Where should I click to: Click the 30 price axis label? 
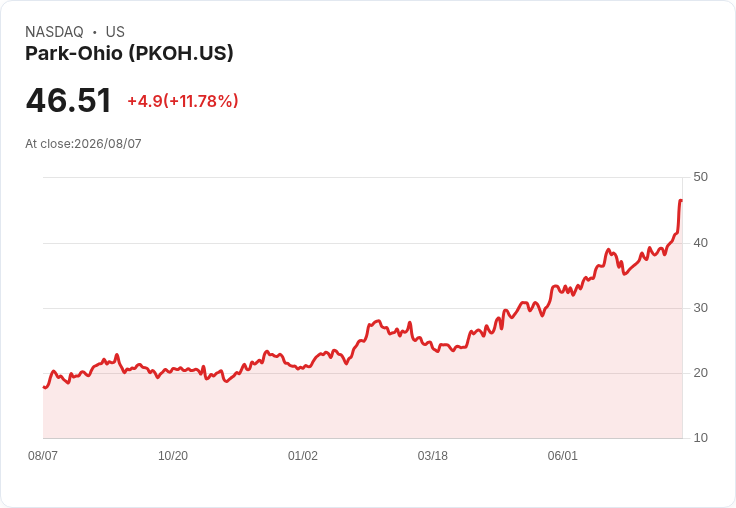[700, 308]
